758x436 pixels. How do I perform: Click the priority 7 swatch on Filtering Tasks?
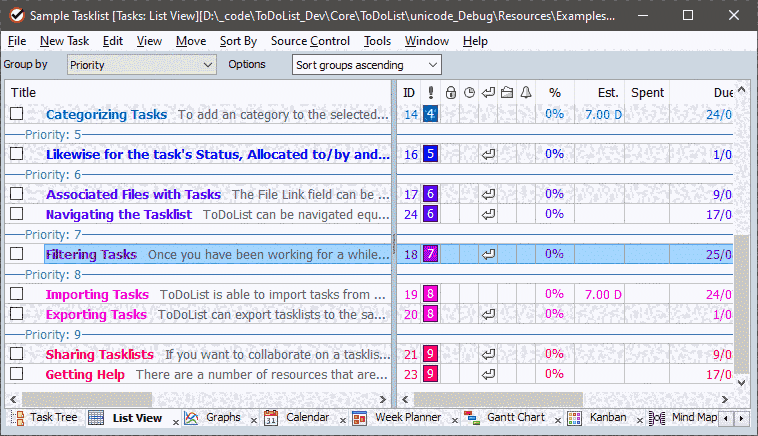point(430,254)
